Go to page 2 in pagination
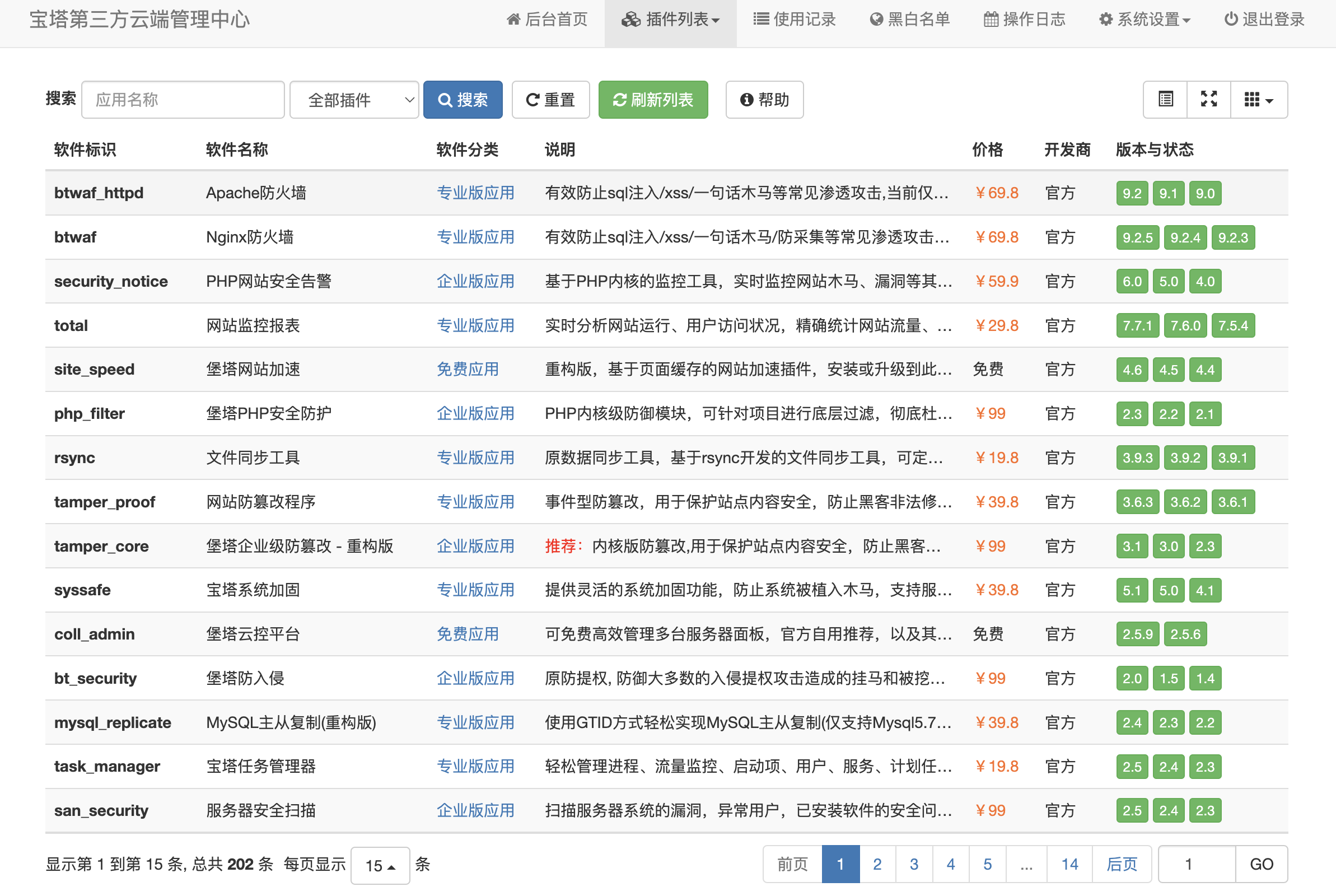The height and width of the screenshot is (896, 1336). pos(876,864)
